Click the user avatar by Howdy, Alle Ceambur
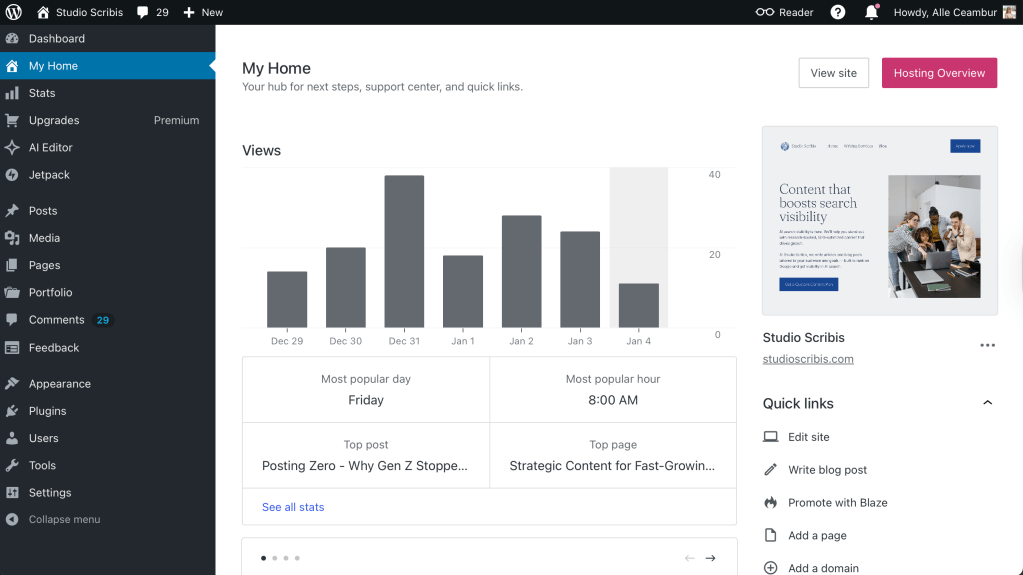 (1009, 12)
